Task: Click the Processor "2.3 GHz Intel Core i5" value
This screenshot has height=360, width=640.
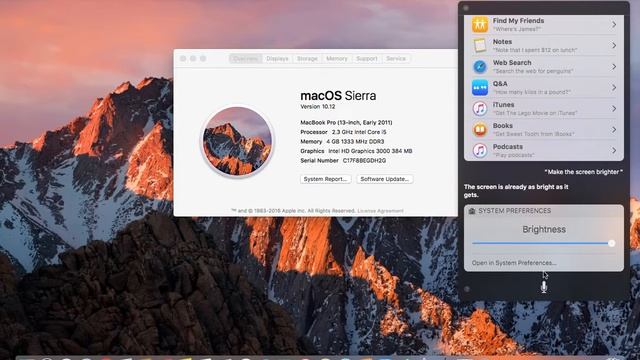Action: [359, 132]
